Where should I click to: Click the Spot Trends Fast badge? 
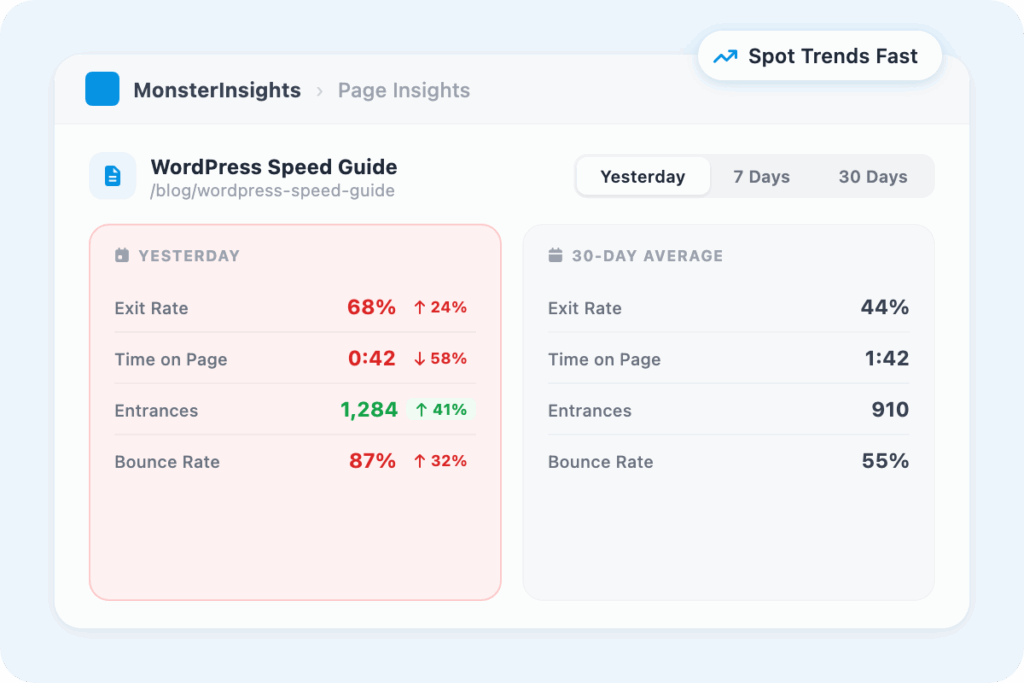pos(820,57)
